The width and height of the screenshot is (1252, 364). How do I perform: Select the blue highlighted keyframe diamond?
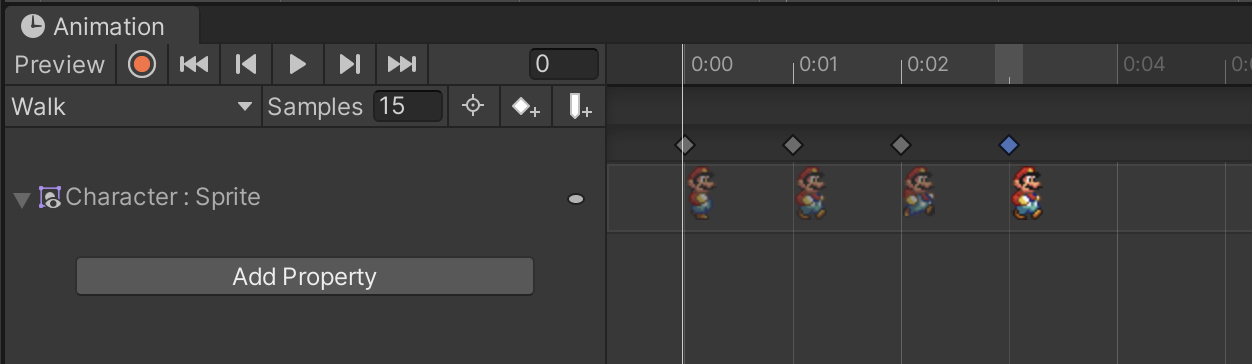[x=1008, y=145]
